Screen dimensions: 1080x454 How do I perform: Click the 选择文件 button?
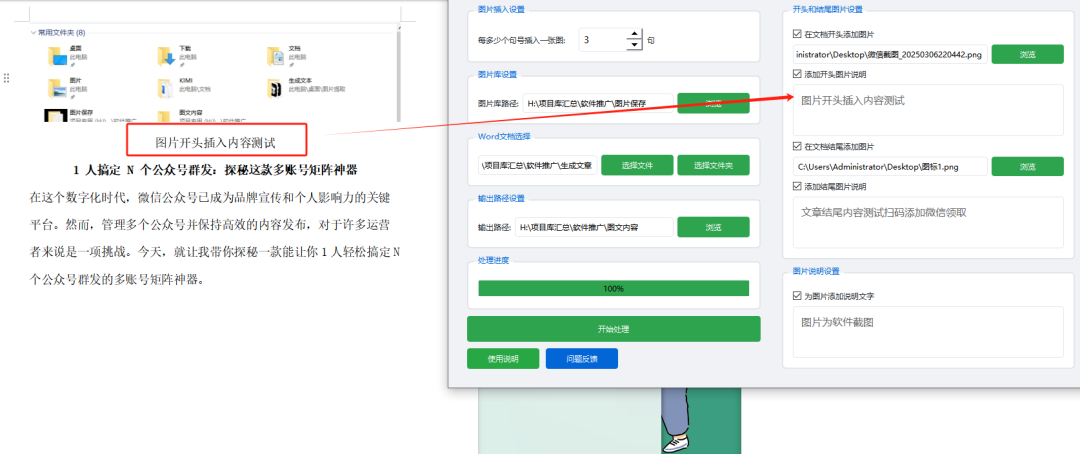(637, 165)
